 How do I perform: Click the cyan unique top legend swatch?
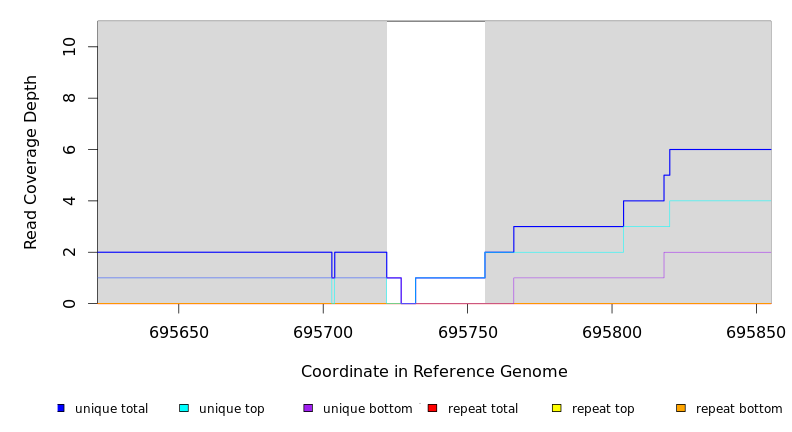(x=184, y=408)
